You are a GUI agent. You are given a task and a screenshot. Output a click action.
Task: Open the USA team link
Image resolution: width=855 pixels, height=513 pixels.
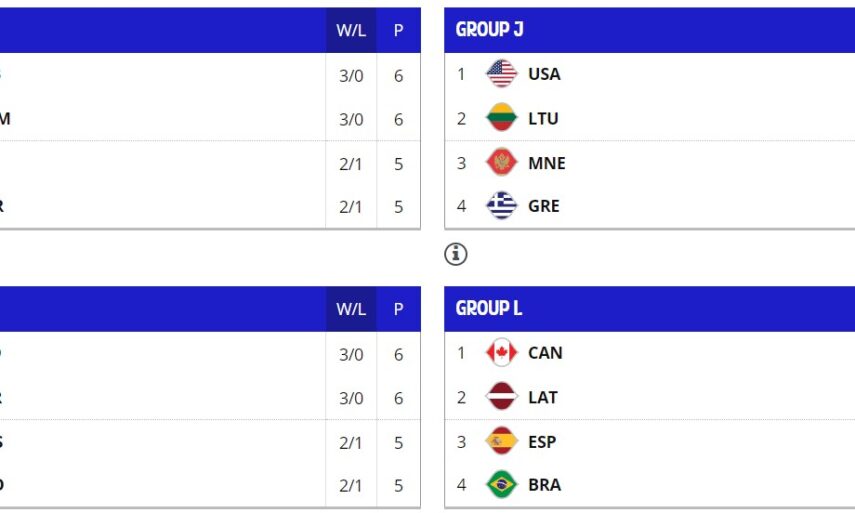[x=544, y=74]
